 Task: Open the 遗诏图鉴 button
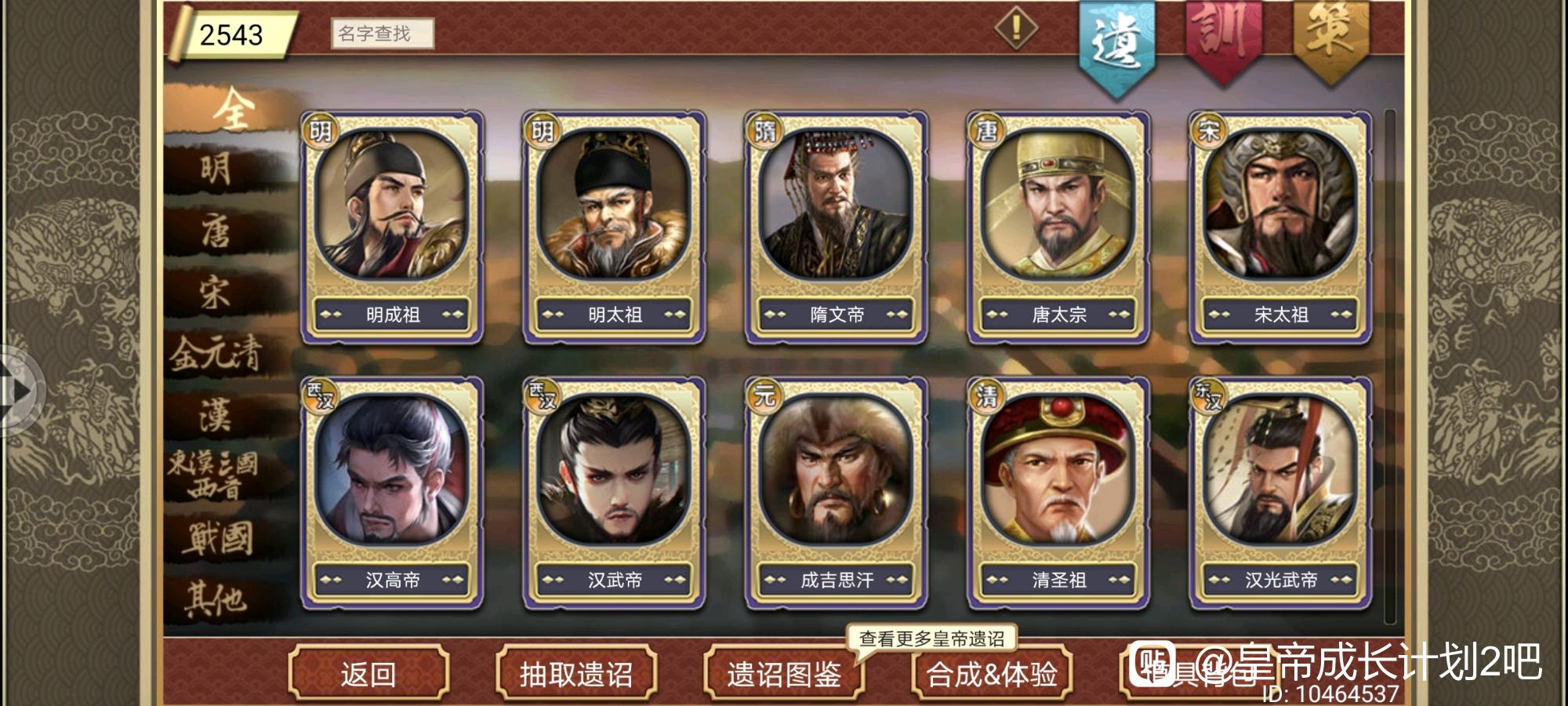click(784, 674)
